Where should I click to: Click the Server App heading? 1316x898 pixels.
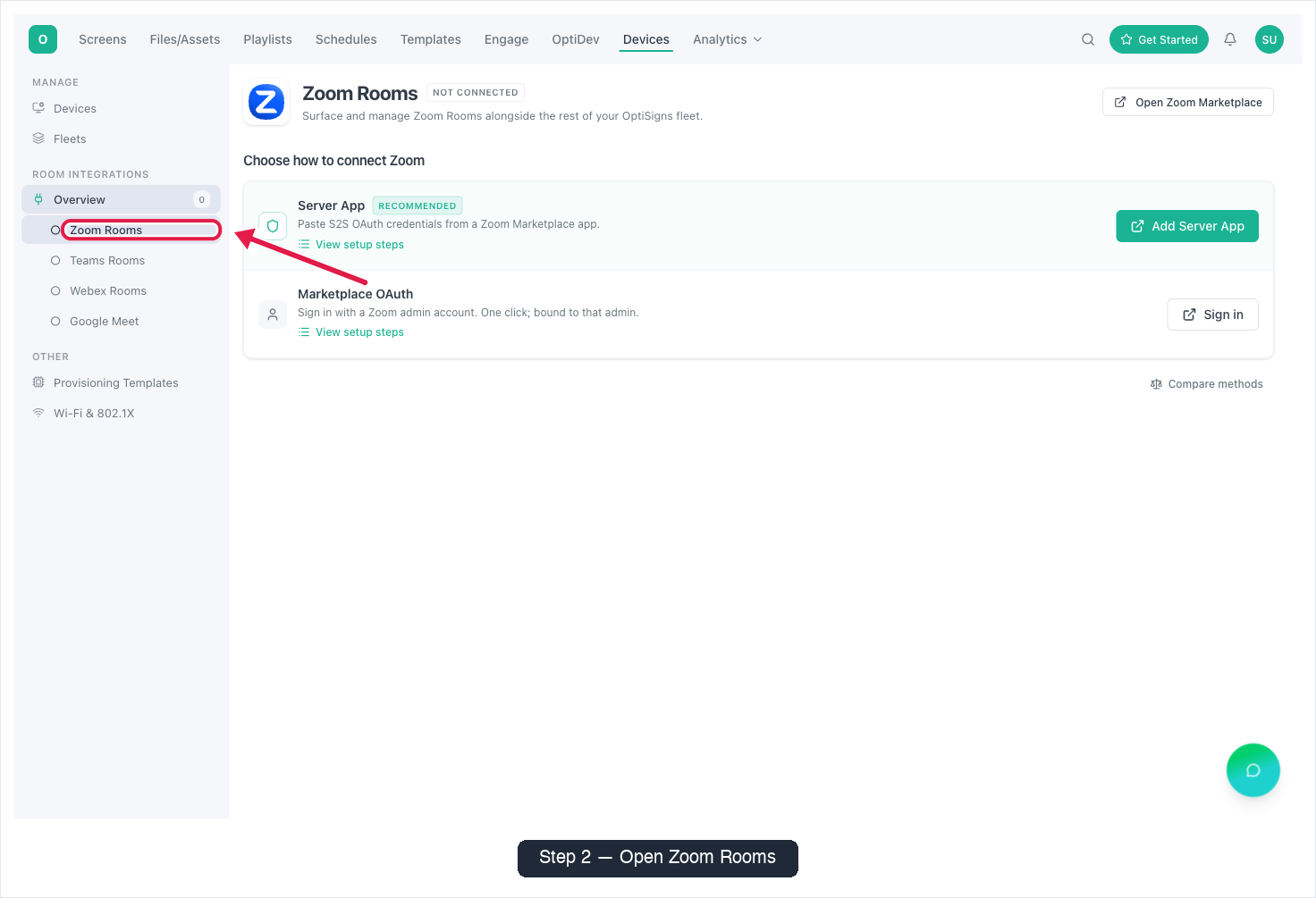(x=331, y=206)
